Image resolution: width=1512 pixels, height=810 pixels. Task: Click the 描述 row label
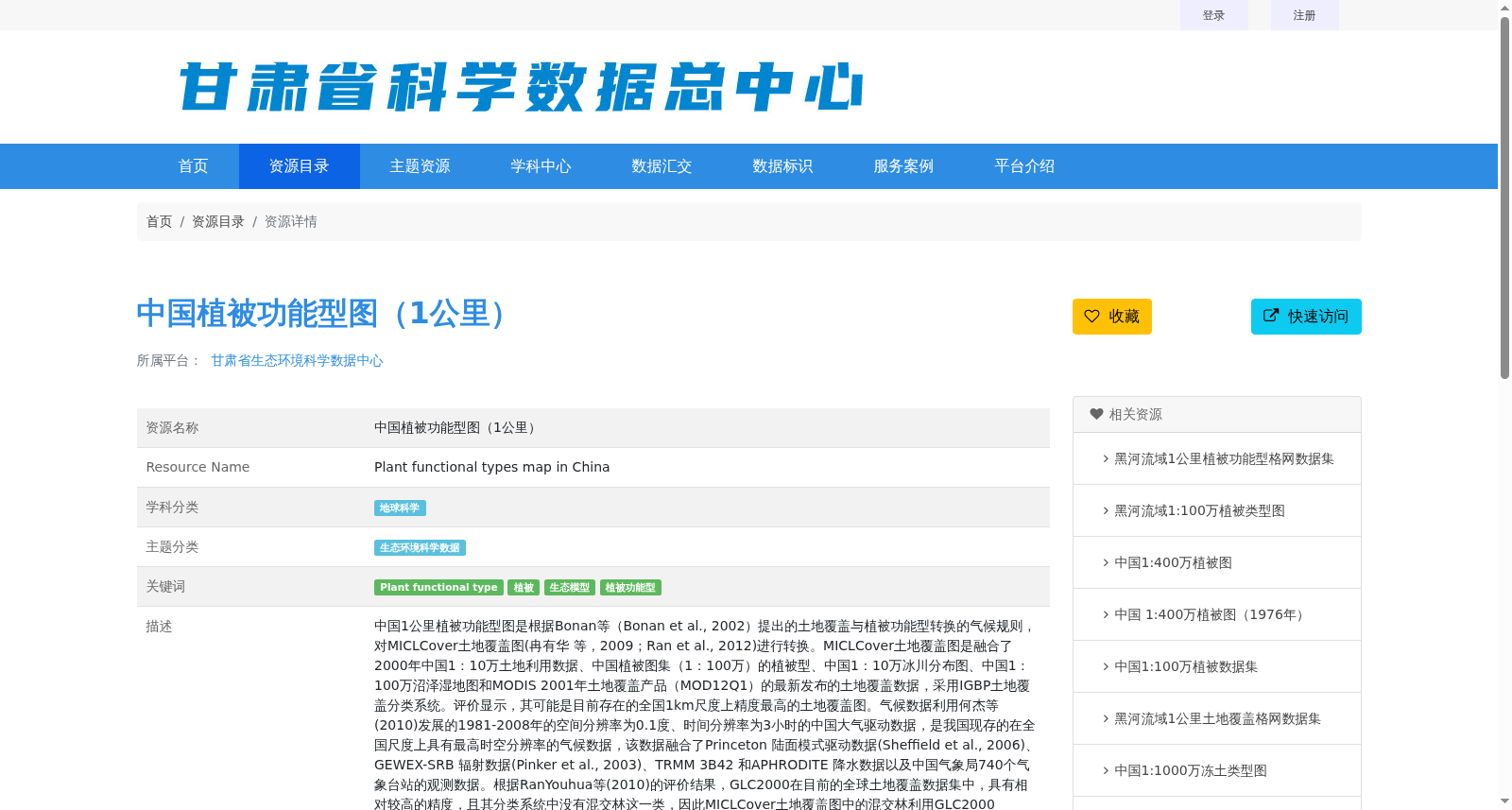point(159,626)
